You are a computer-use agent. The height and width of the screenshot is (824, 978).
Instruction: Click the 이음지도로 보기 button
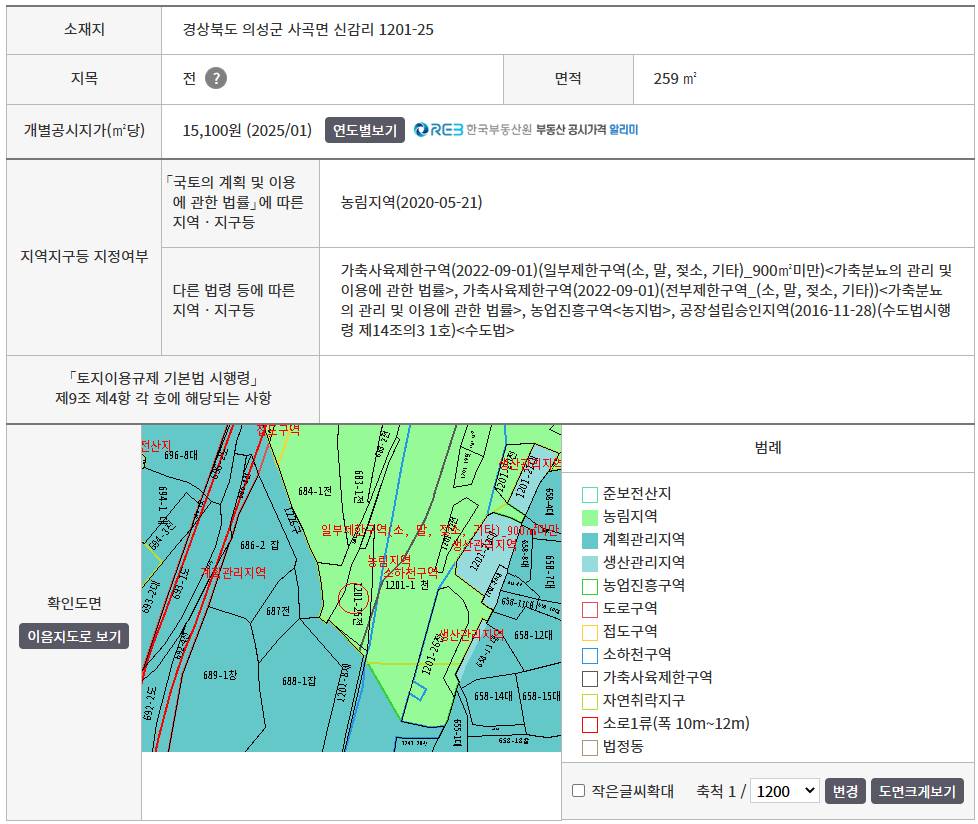tap(74, 636)
